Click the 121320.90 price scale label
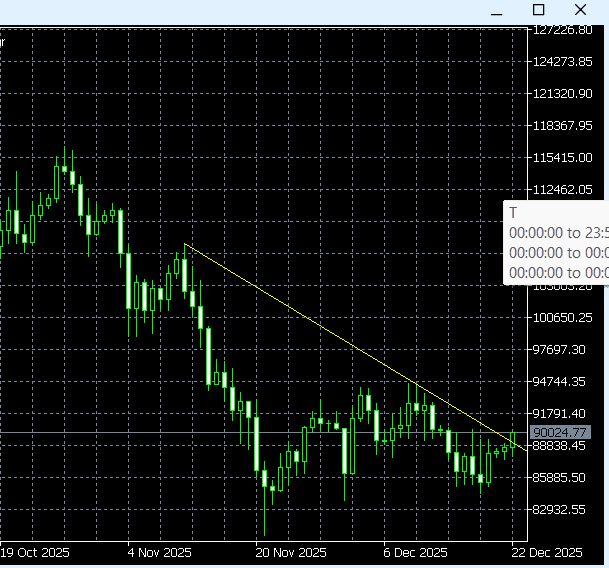609x568 pixels. [x=562, y=94]
